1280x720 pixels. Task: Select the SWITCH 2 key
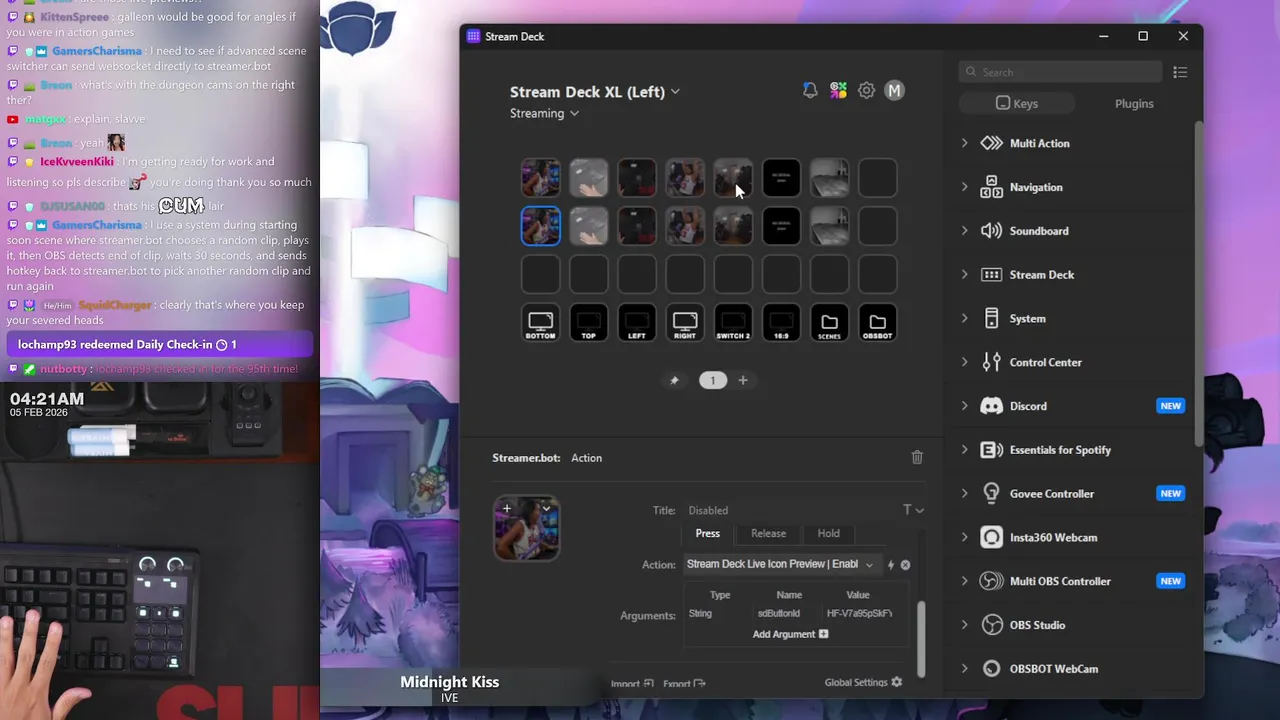click(x=733, y=323)
